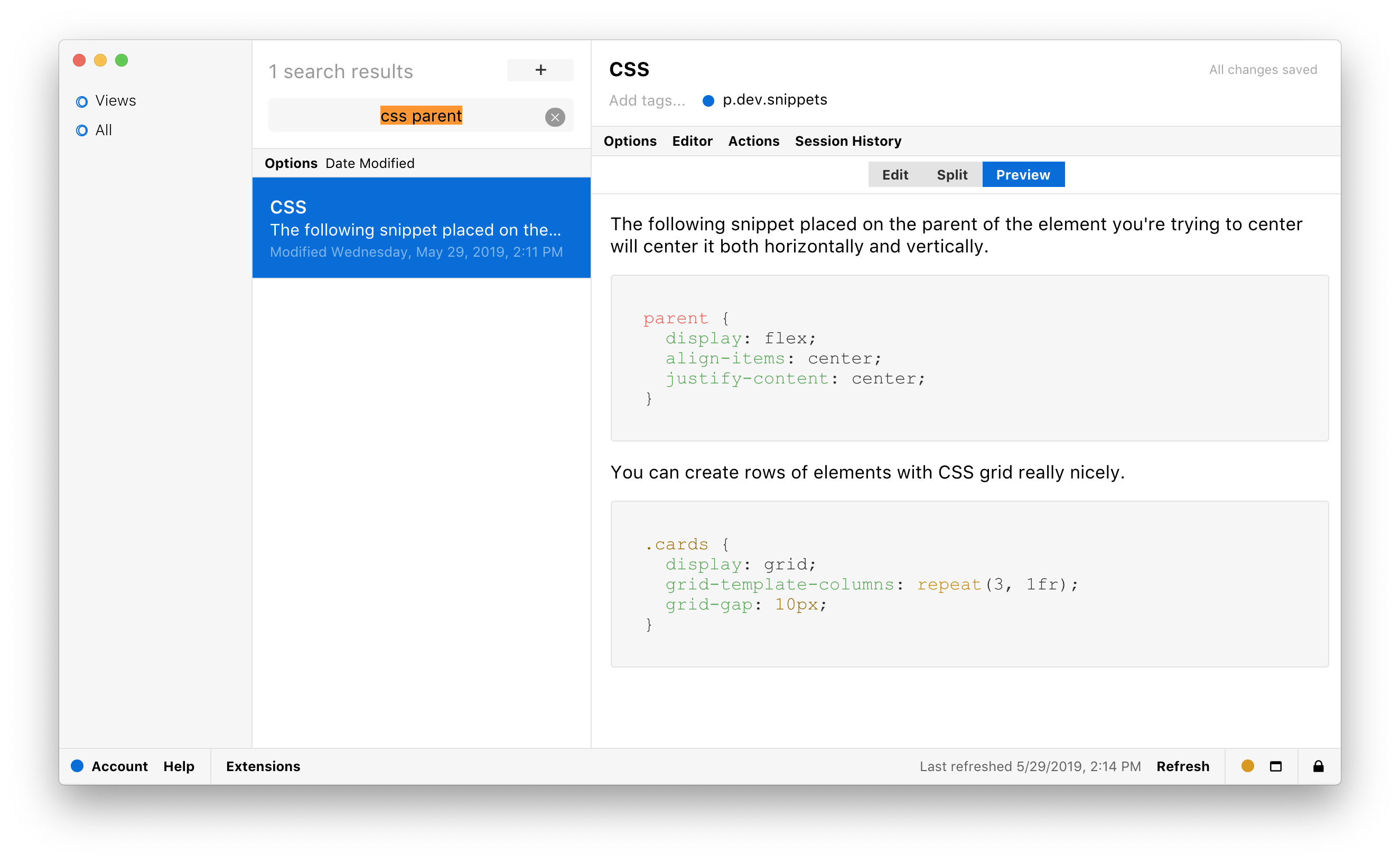Click the blue dot next to p.dev.snippets
Image resolution: width=1400 pixels, height=863 pixels.
coord(708,100)
